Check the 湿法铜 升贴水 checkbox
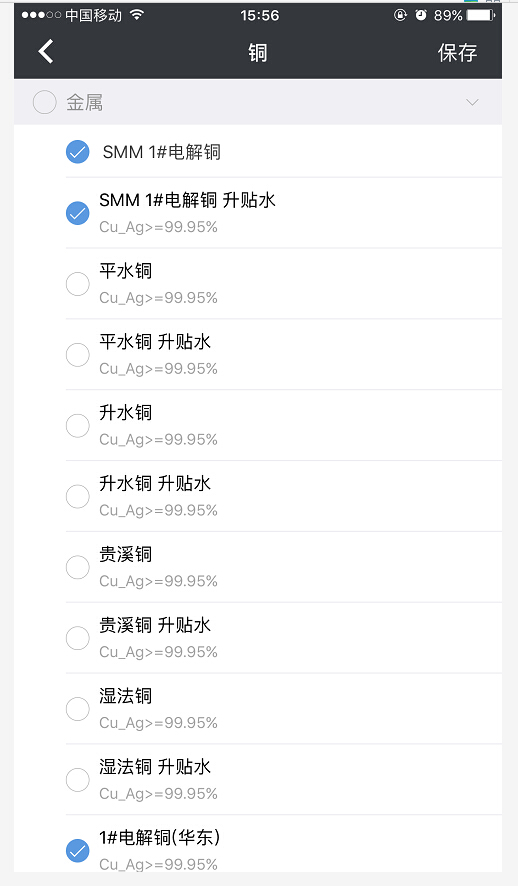 77,780
